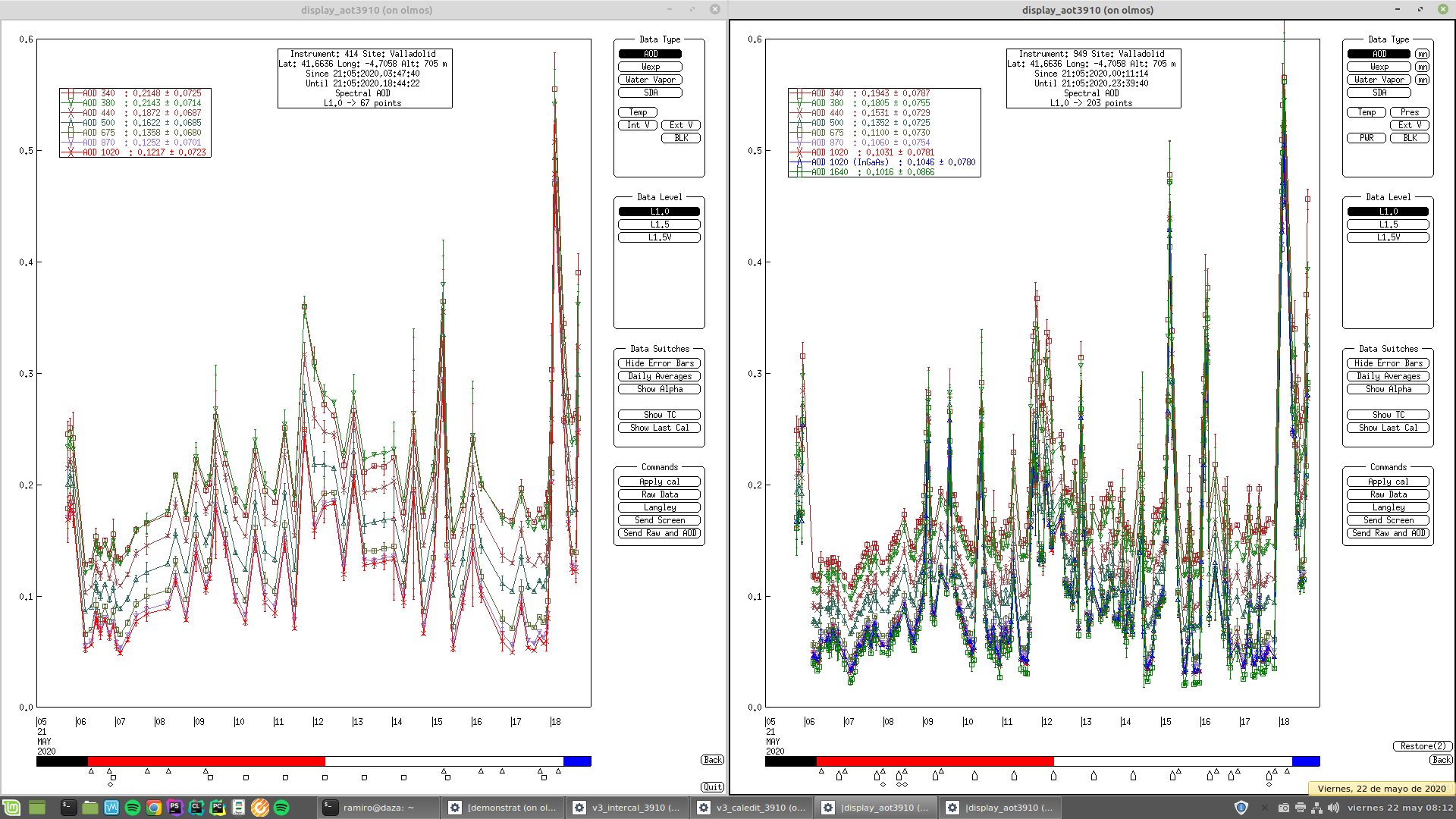Click triangle marker beneath day 13, right window
Image resolution: width=1456 pixels, height=819 pixels.
coord(1094,776)
